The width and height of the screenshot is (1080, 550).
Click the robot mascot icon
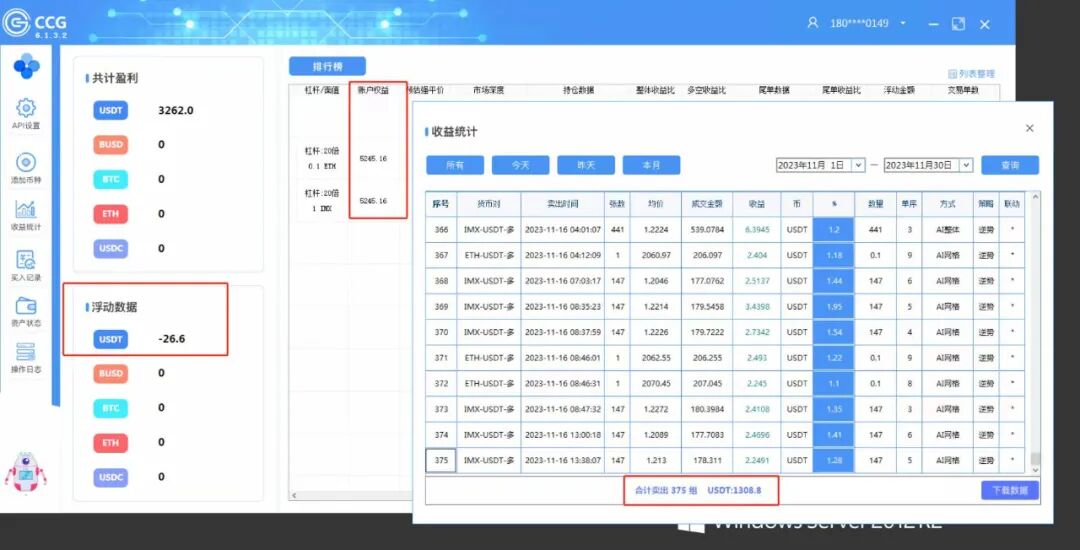pyautogui.click(x=25, y=472)
